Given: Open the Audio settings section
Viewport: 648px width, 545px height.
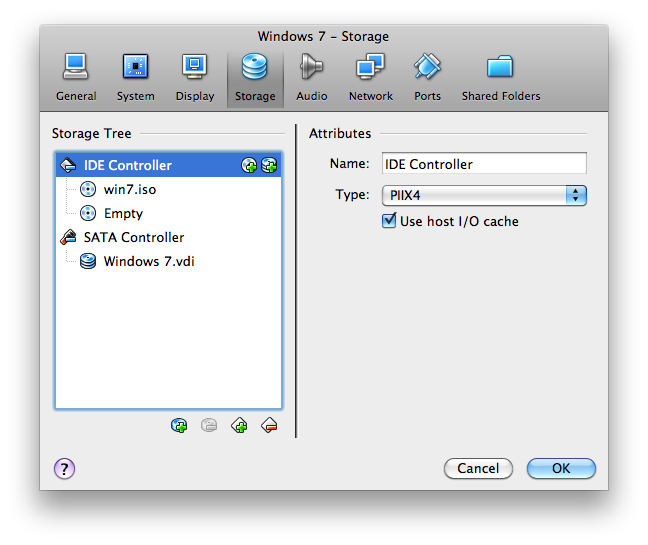Looking at the screenshot, I should tap(312, 78).
